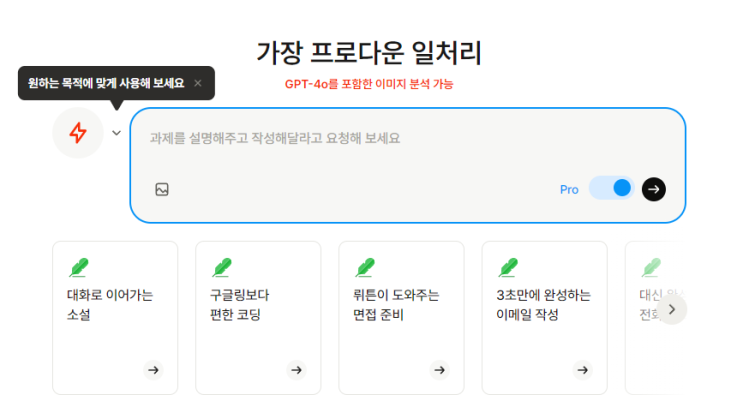Expand the mode chevron beside the lightning icon

tap(117, 133)
